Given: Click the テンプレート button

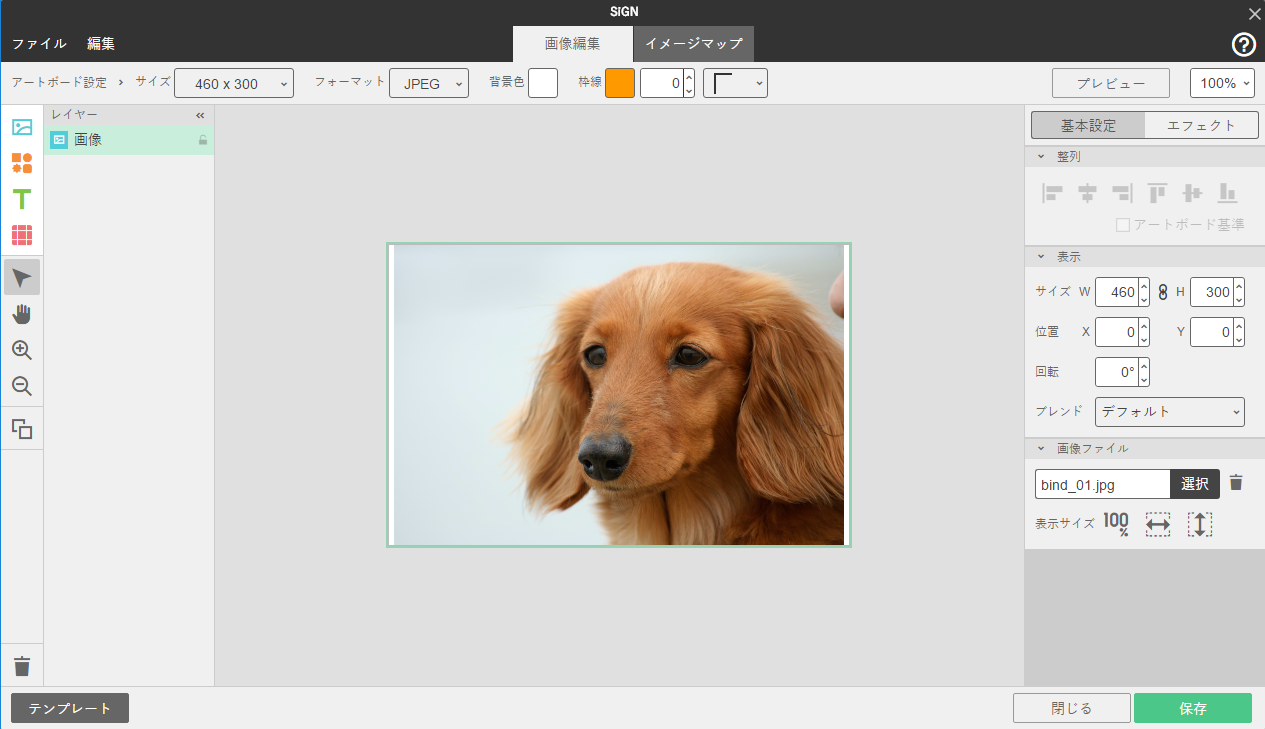Looking at the screenshot, I should click(x=70, y=708).
